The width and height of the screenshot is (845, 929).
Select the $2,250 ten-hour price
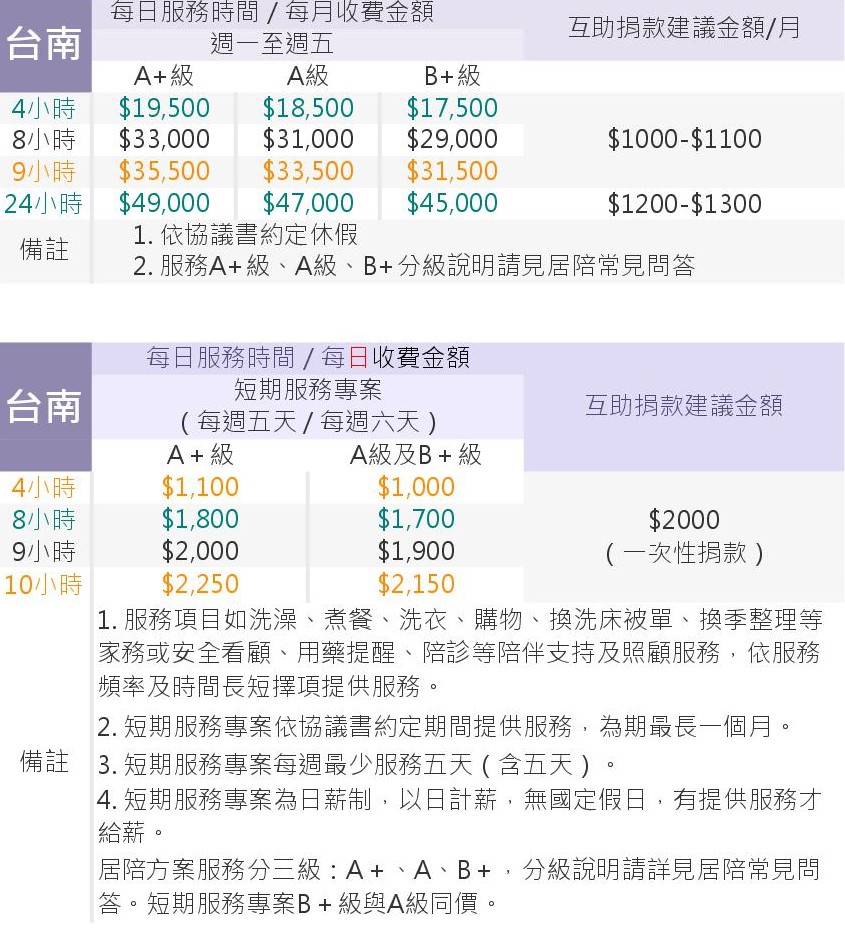200,584
